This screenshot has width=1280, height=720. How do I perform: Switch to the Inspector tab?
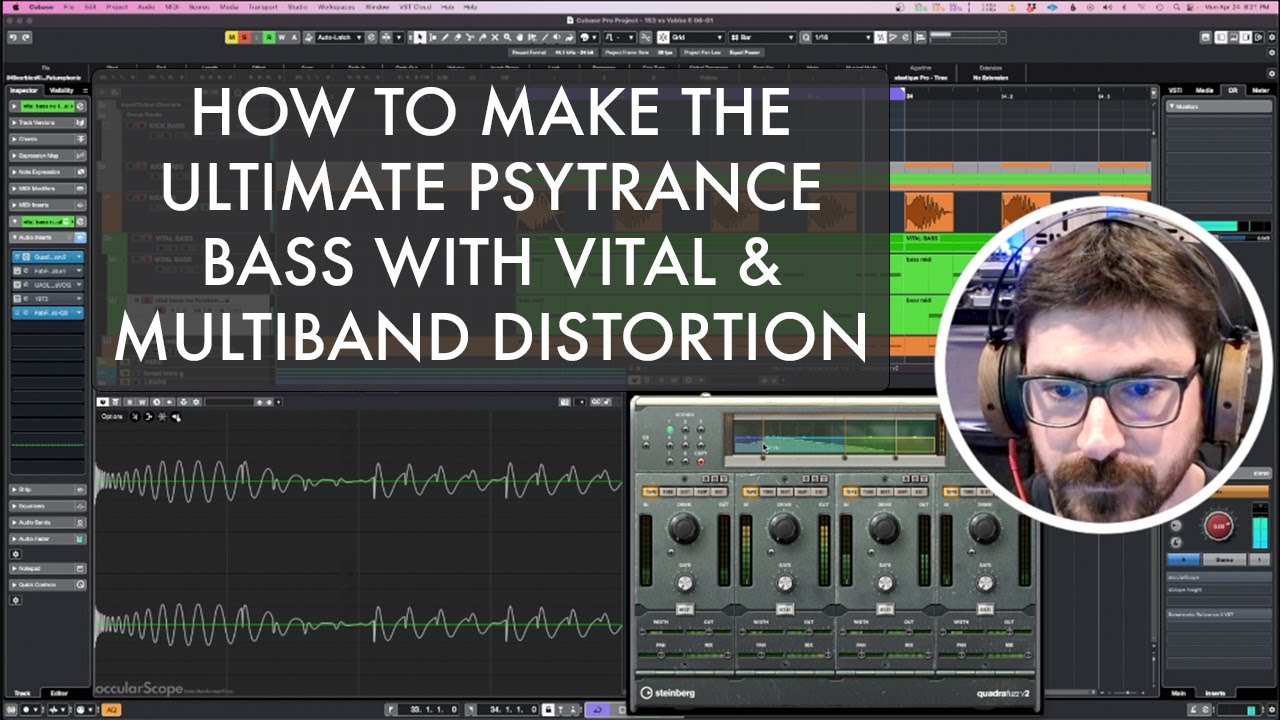coord(24,90)
